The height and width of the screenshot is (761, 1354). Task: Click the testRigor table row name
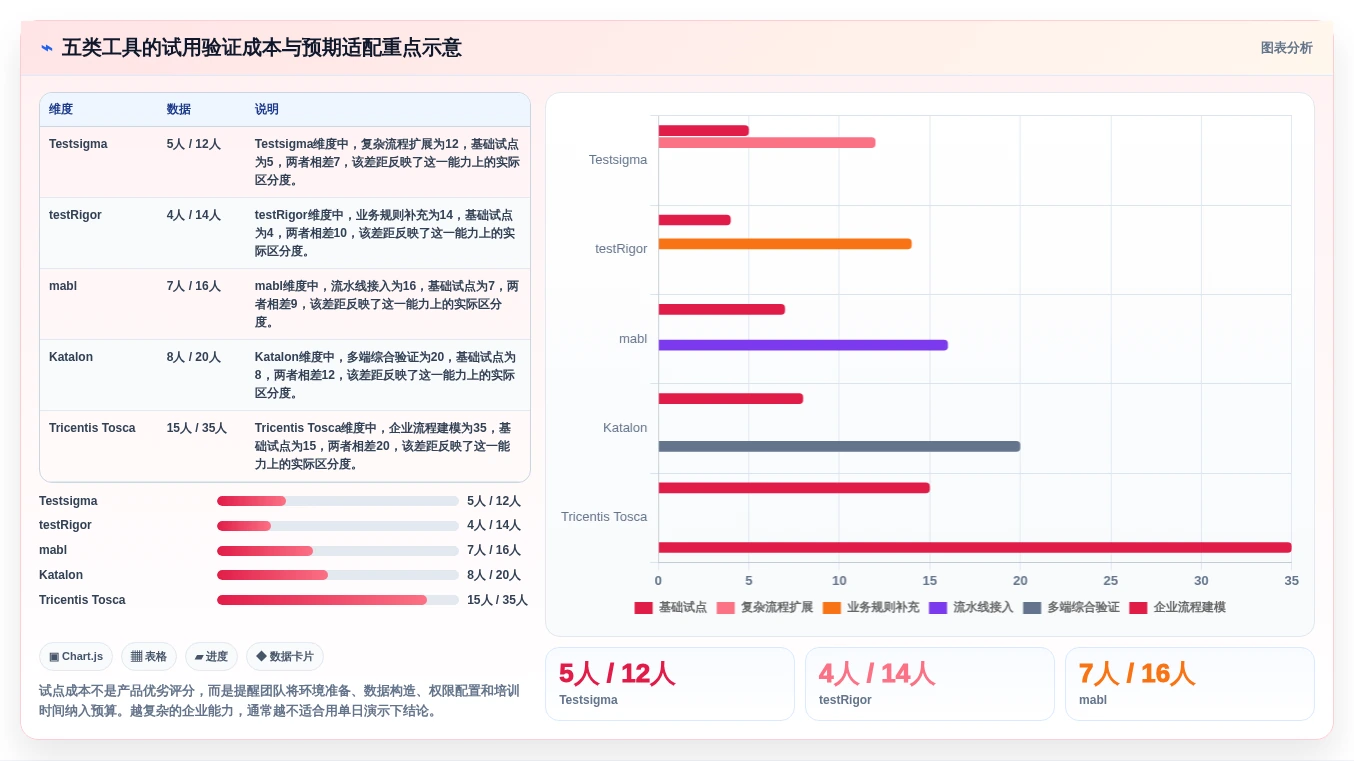pos(75,215)
